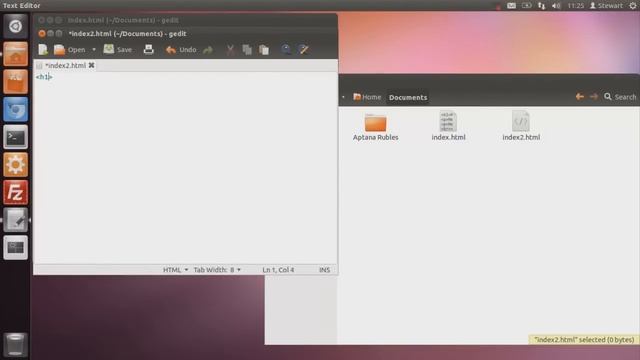Open the Stewart user menu

[606, 6]
